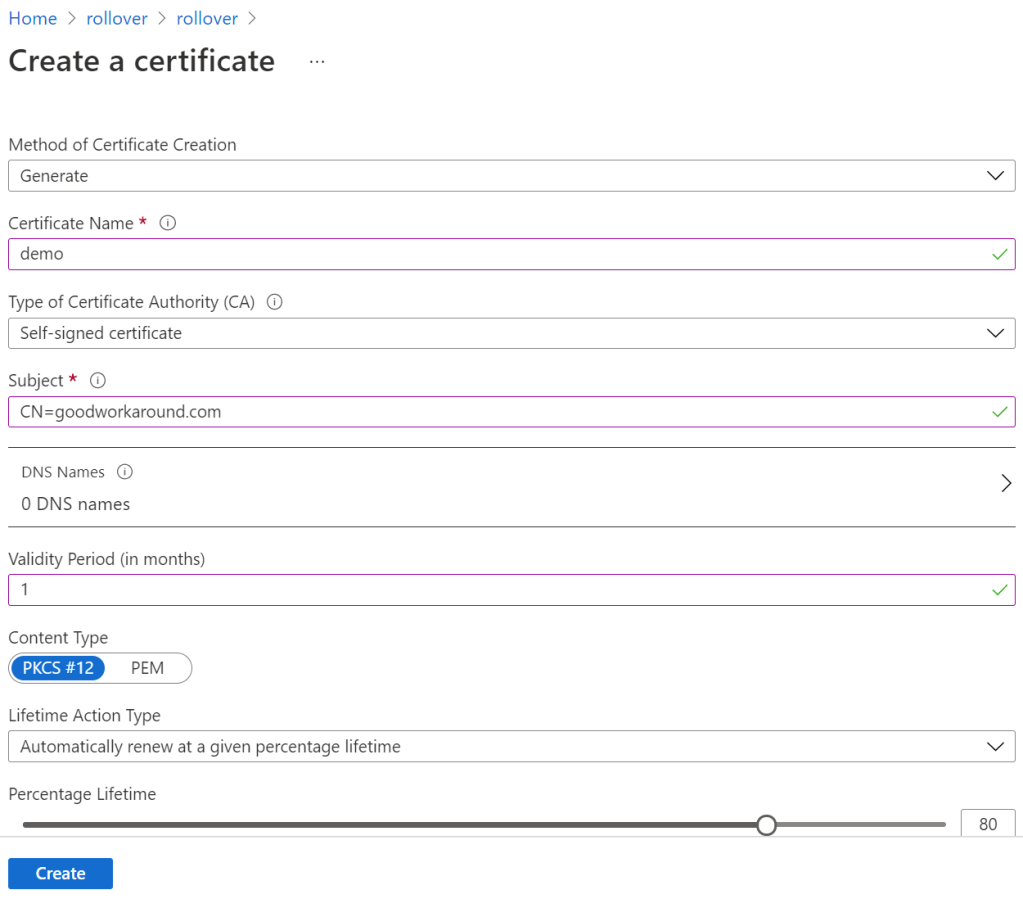Click info icon beside Type of Certificate Authority
This screenshot has width=1023, height=899.
[275, 301]
